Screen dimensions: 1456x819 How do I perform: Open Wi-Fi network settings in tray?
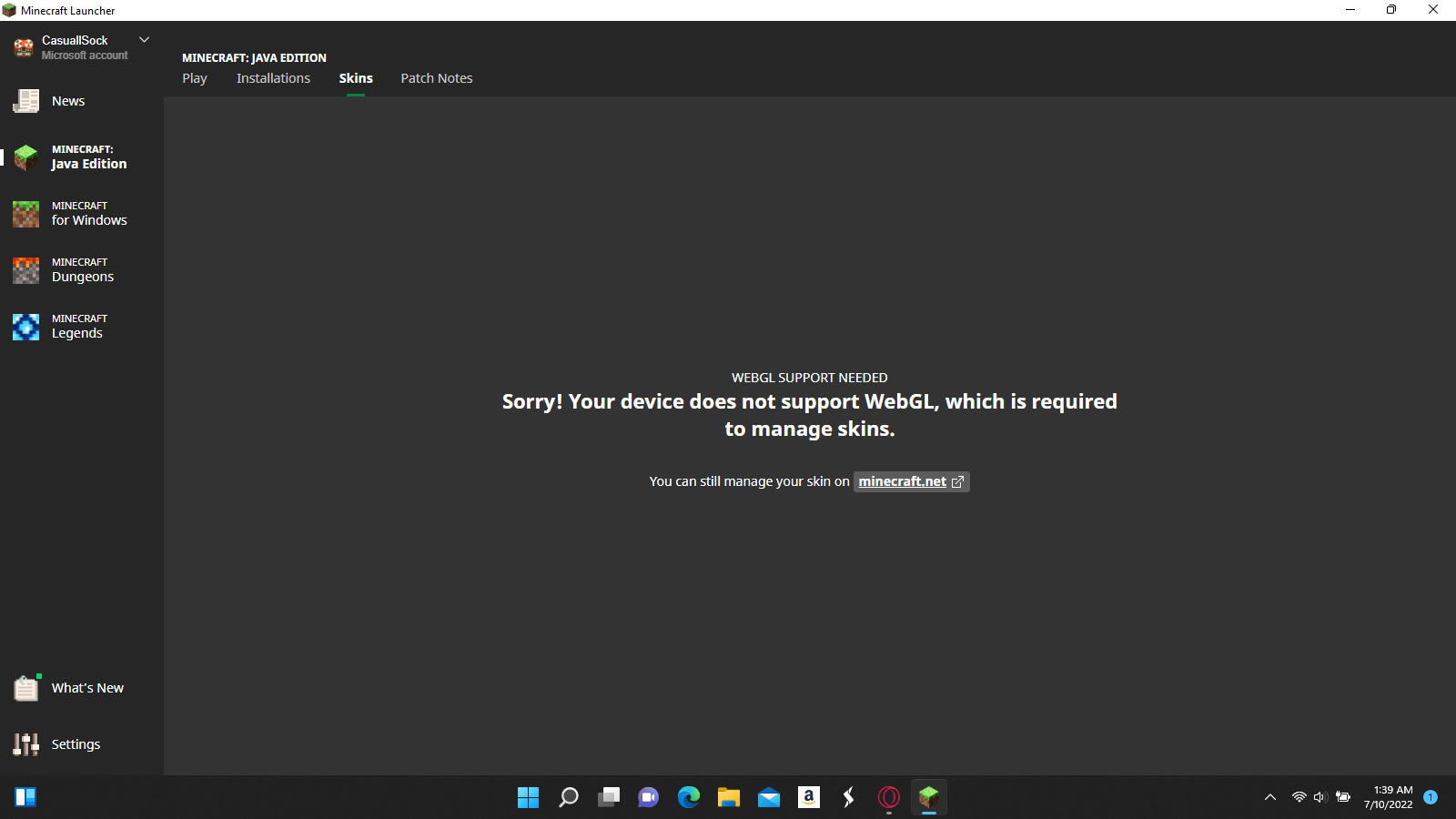tap(1299, 797)
